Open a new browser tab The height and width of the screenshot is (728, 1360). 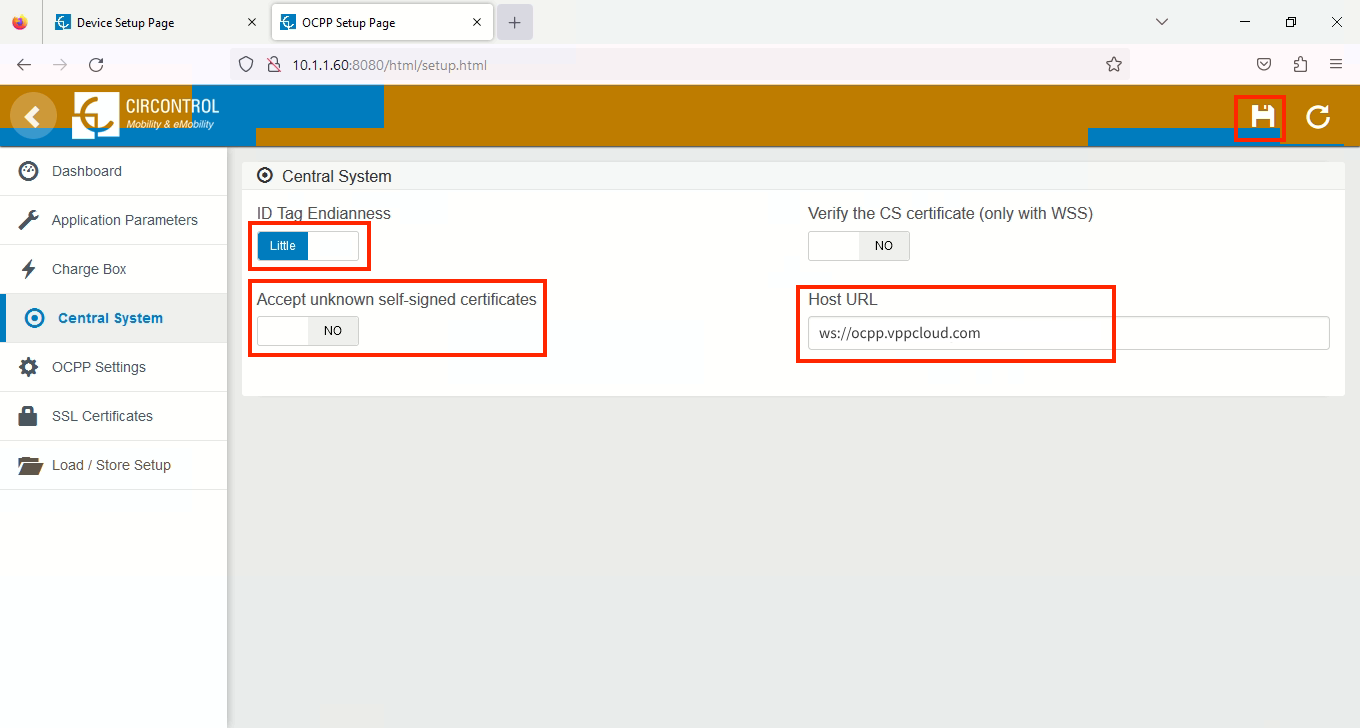pyautogui.click(x=514, y=22)
